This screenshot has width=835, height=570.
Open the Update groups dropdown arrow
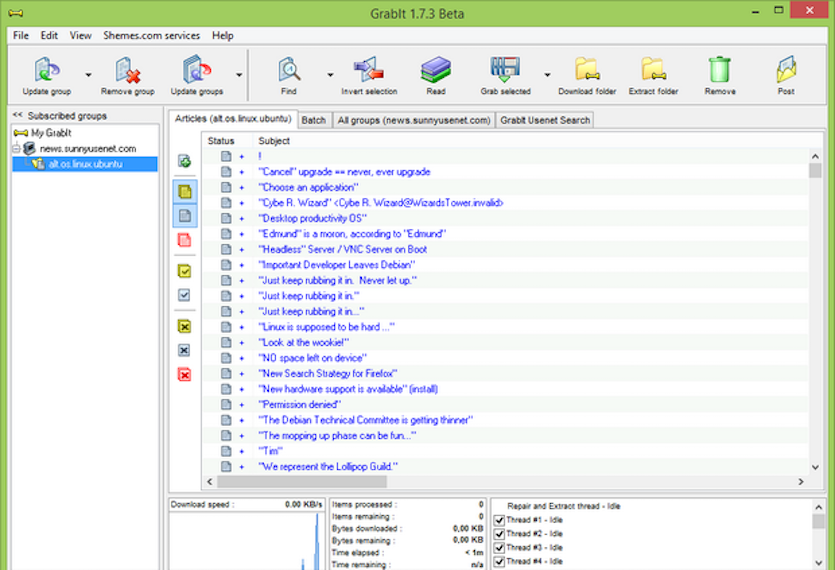click(239, 75)
